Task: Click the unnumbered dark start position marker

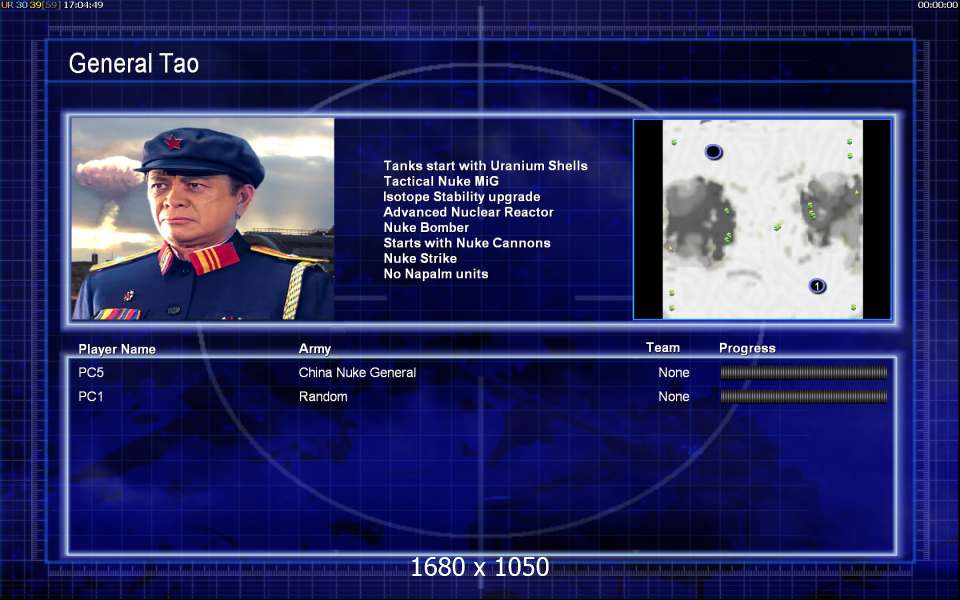Action: click(x=714, y=152)
